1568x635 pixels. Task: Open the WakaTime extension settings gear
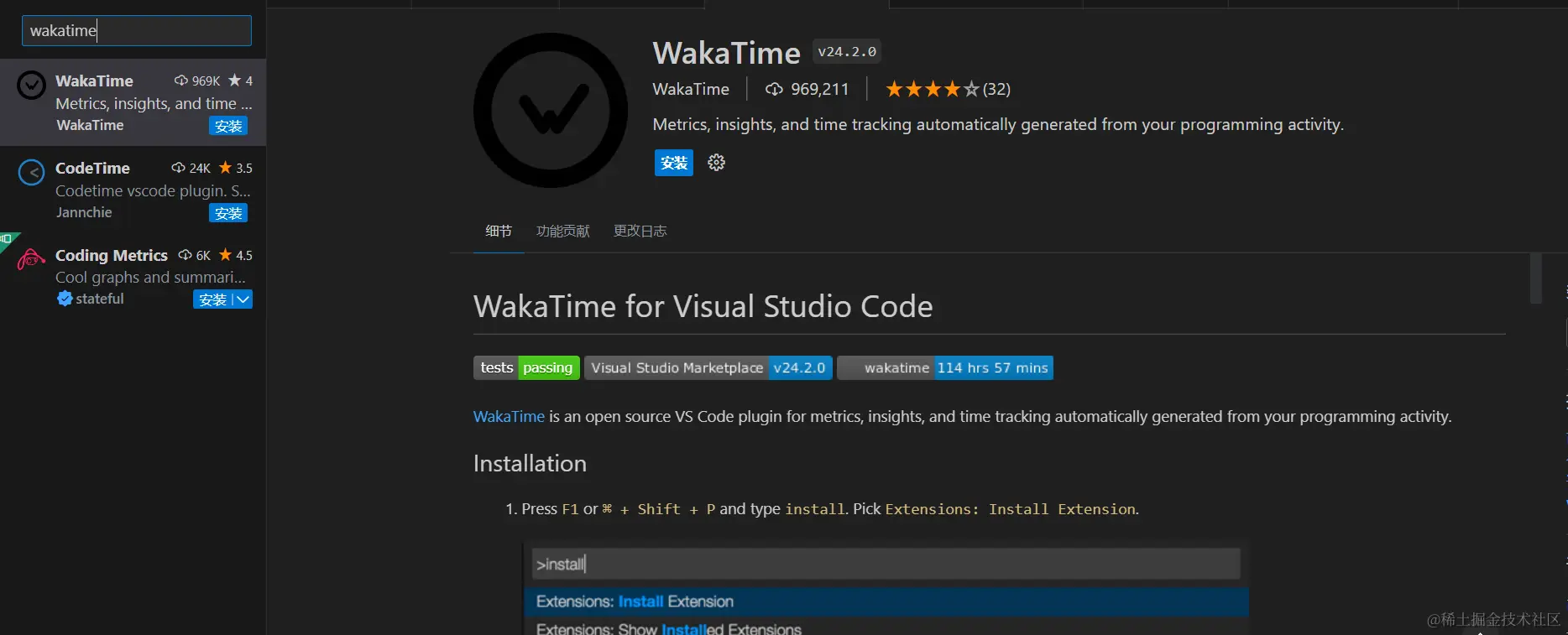pyautogui.click(x=716, y=163)
